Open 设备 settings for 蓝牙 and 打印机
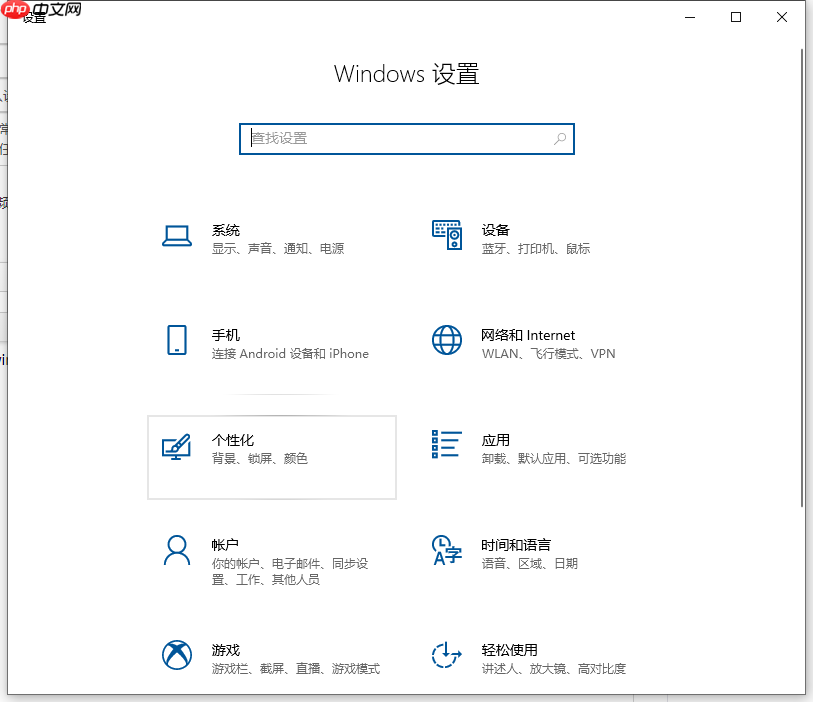 click(495, 229)
